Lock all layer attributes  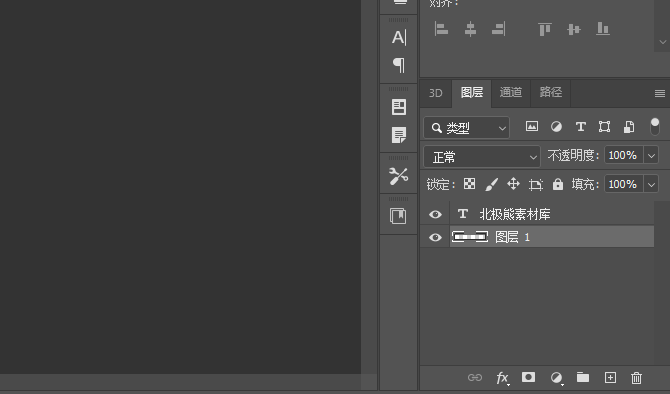pos(558,184)
